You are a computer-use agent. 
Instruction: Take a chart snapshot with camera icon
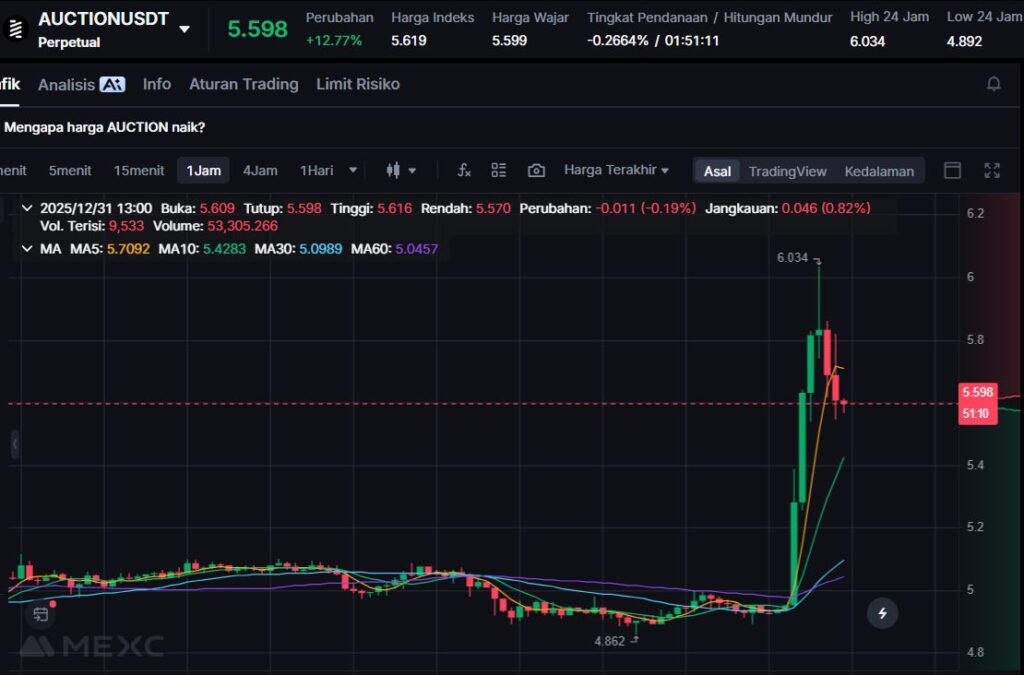click(x=536, y=171)
